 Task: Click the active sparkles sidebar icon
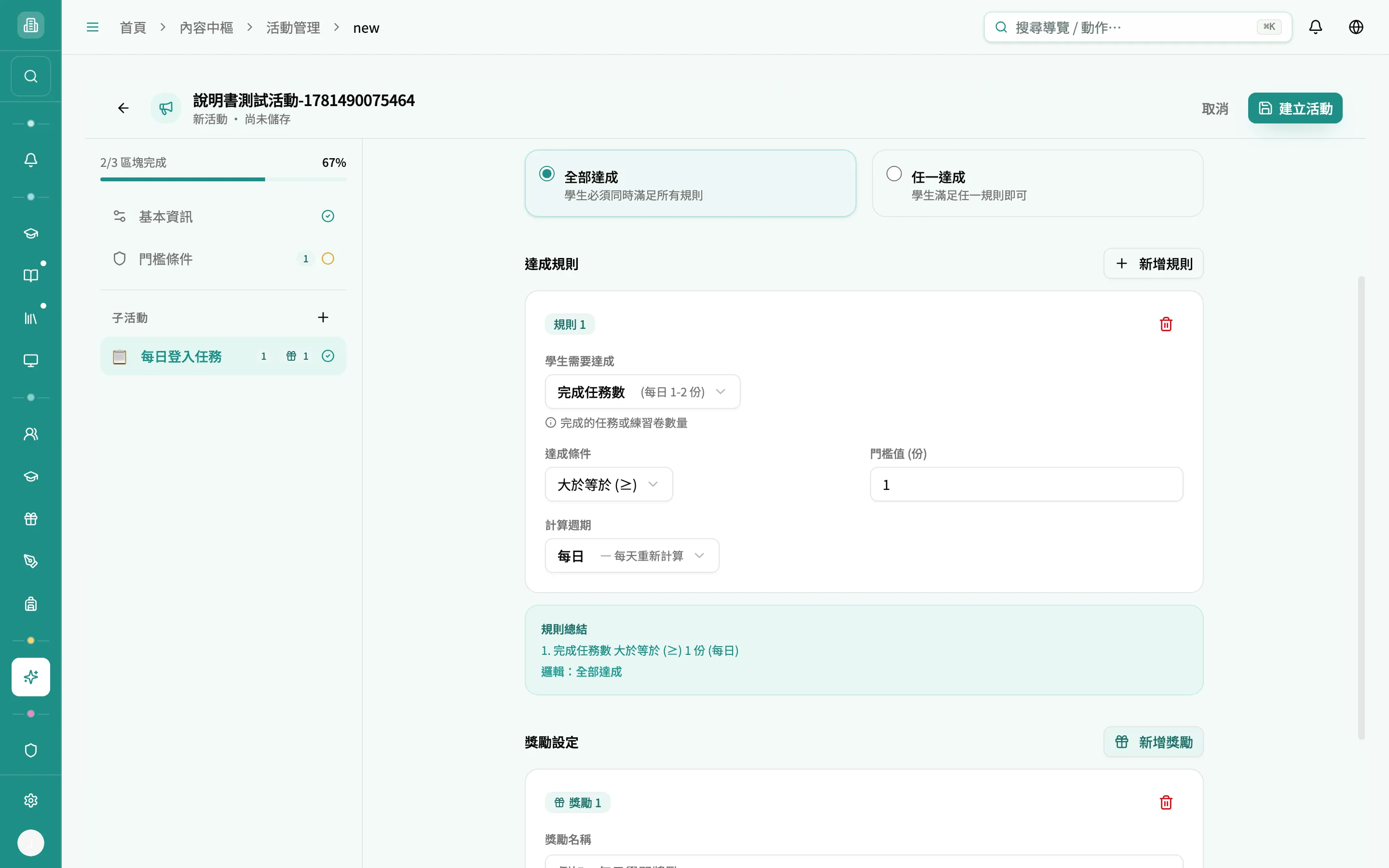[x=31, y=678]
